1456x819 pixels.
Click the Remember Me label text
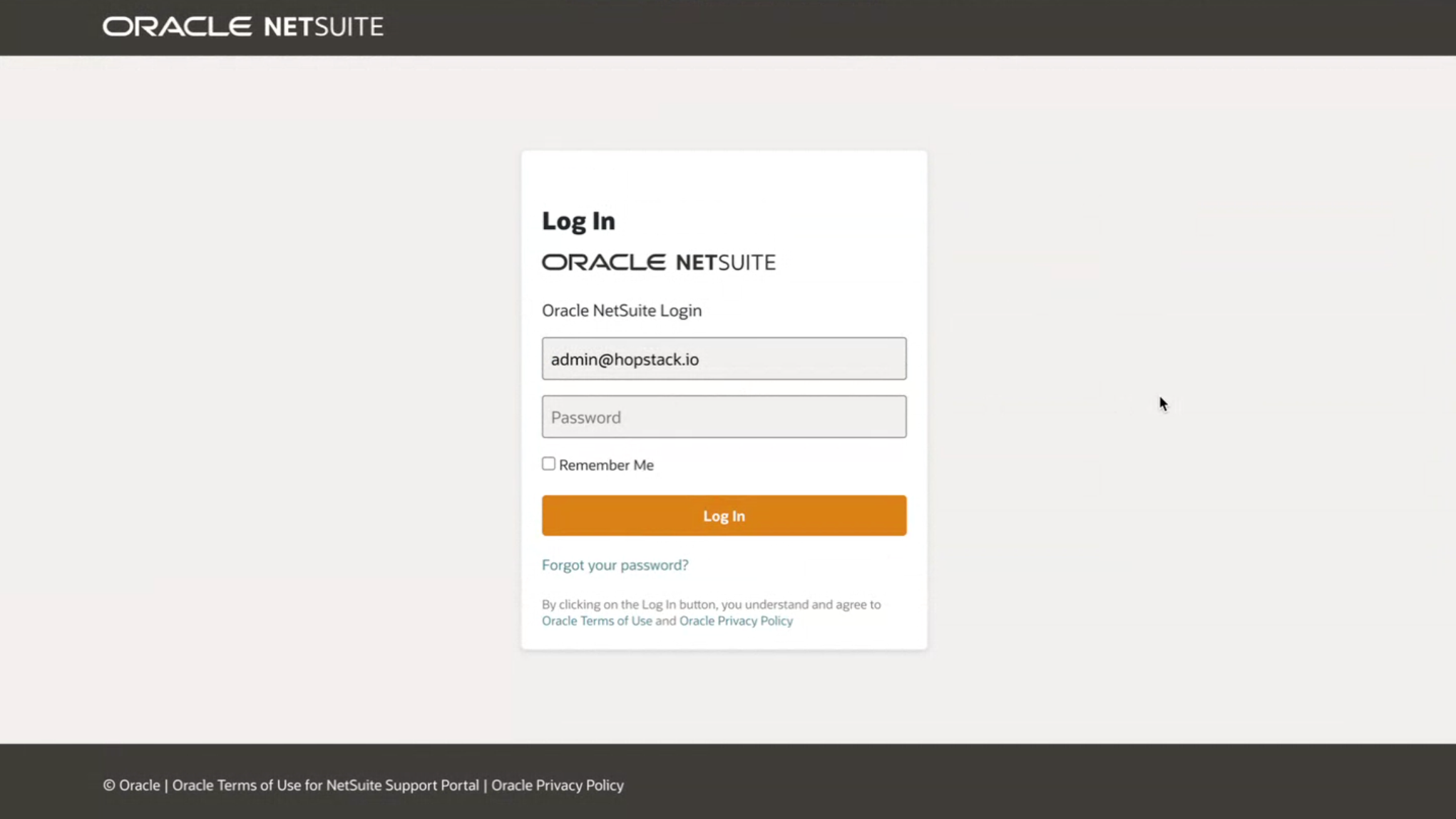(x=606, y=465)
